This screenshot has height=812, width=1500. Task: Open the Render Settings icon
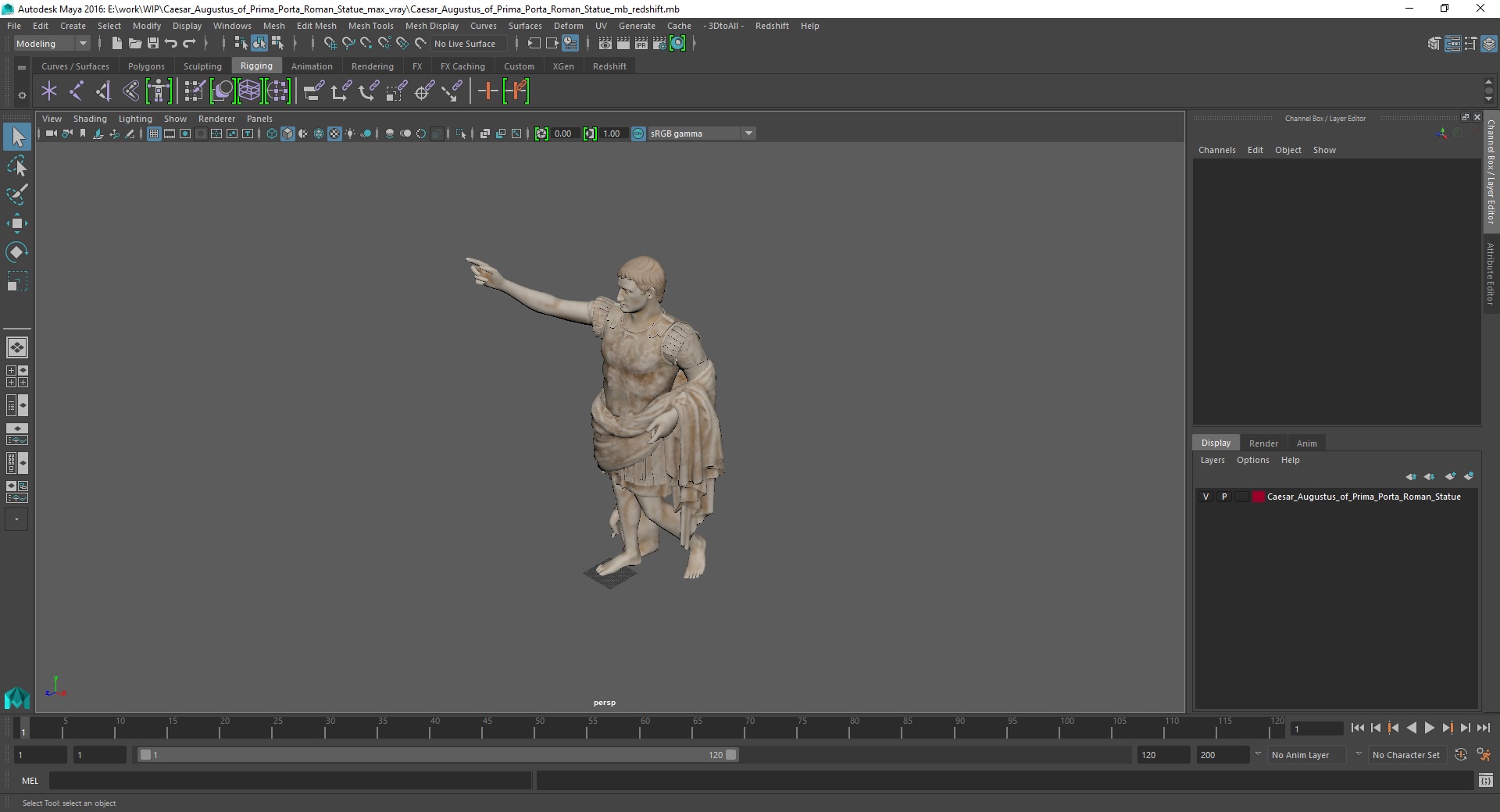(659, 44)
